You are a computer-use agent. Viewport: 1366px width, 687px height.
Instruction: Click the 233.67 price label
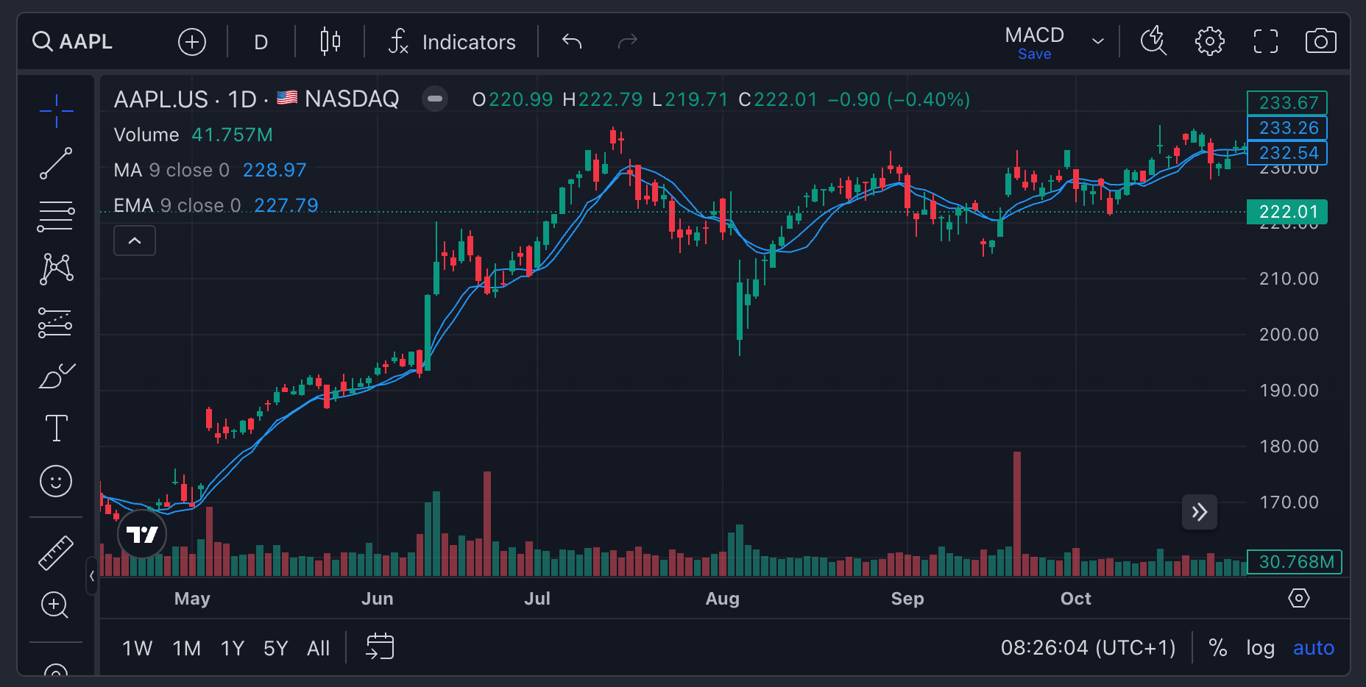pyautogui.click(x=1288, y=103)
